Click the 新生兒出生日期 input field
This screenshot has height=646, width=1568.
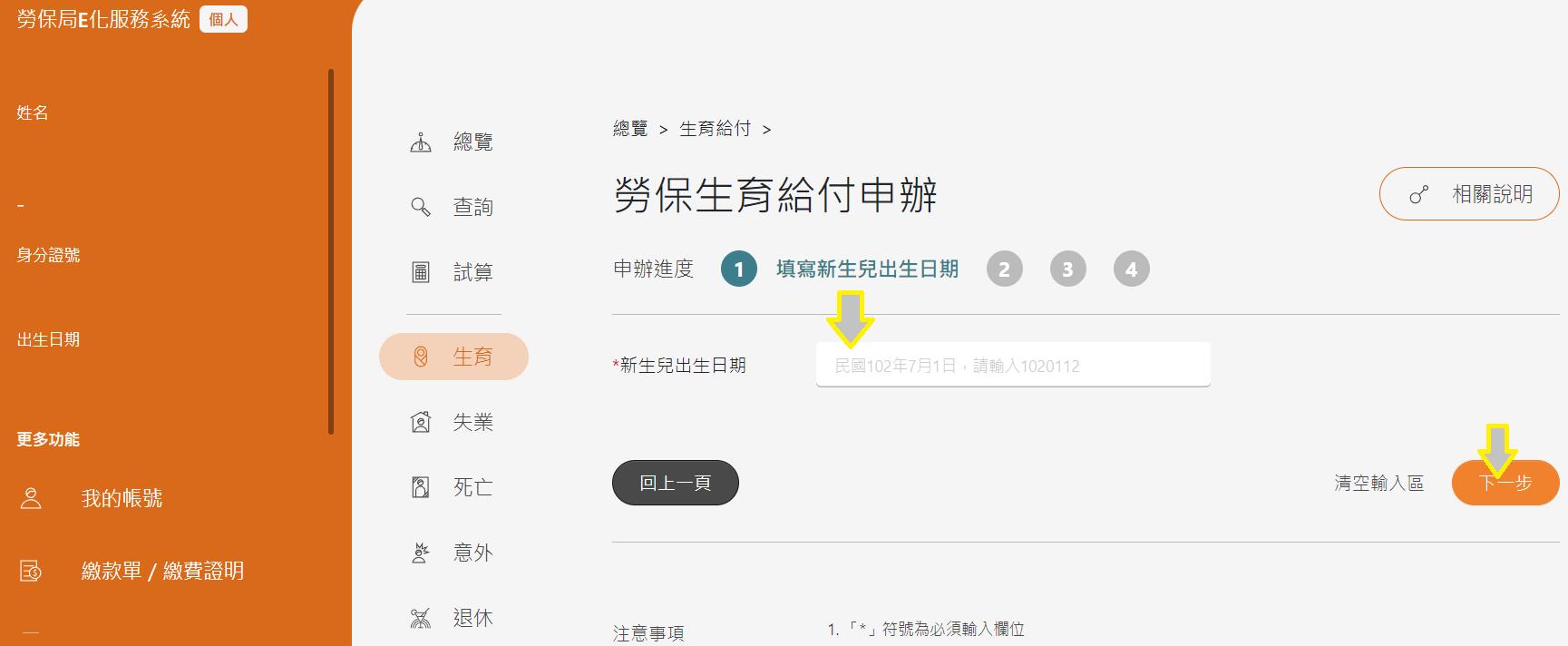(1013, 365)
